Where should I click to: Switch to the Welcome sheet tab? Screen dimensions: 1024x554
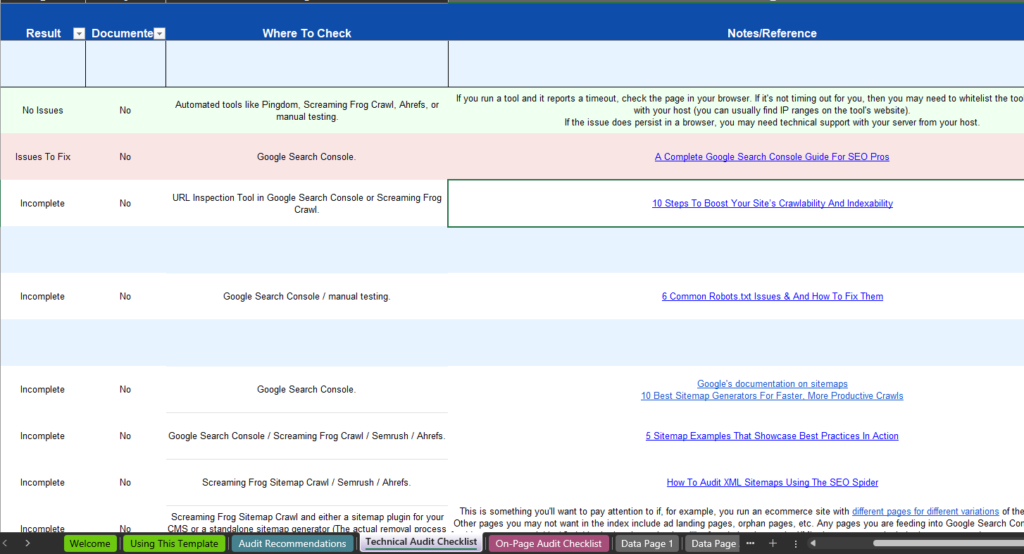pyautogui.click(x=90, y=544)
